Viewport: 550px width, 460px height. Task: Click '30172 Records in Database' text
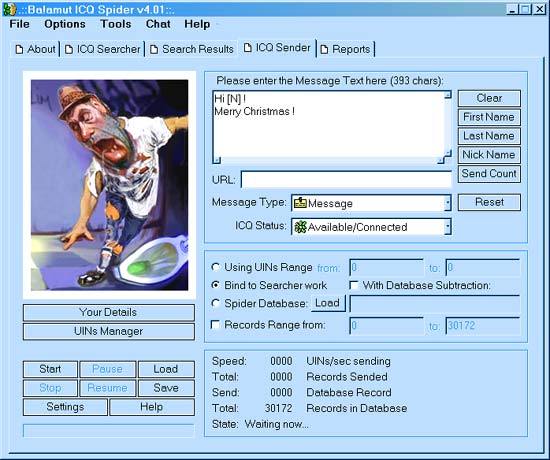336,408
